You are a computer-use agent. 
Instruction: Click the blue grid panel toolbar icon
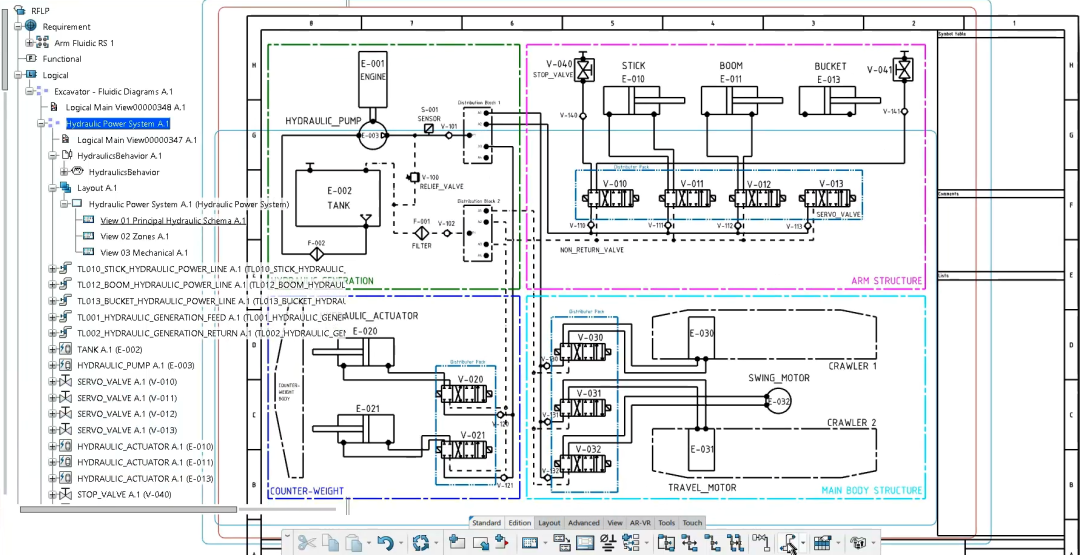(530, 543)
